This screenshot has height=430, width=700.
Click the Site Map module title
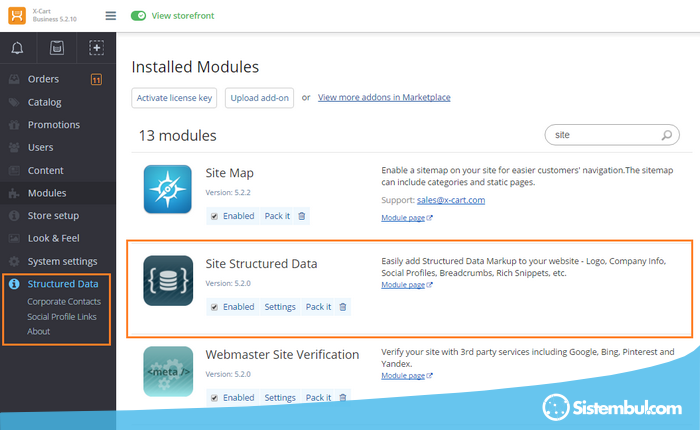pos(229,173)
